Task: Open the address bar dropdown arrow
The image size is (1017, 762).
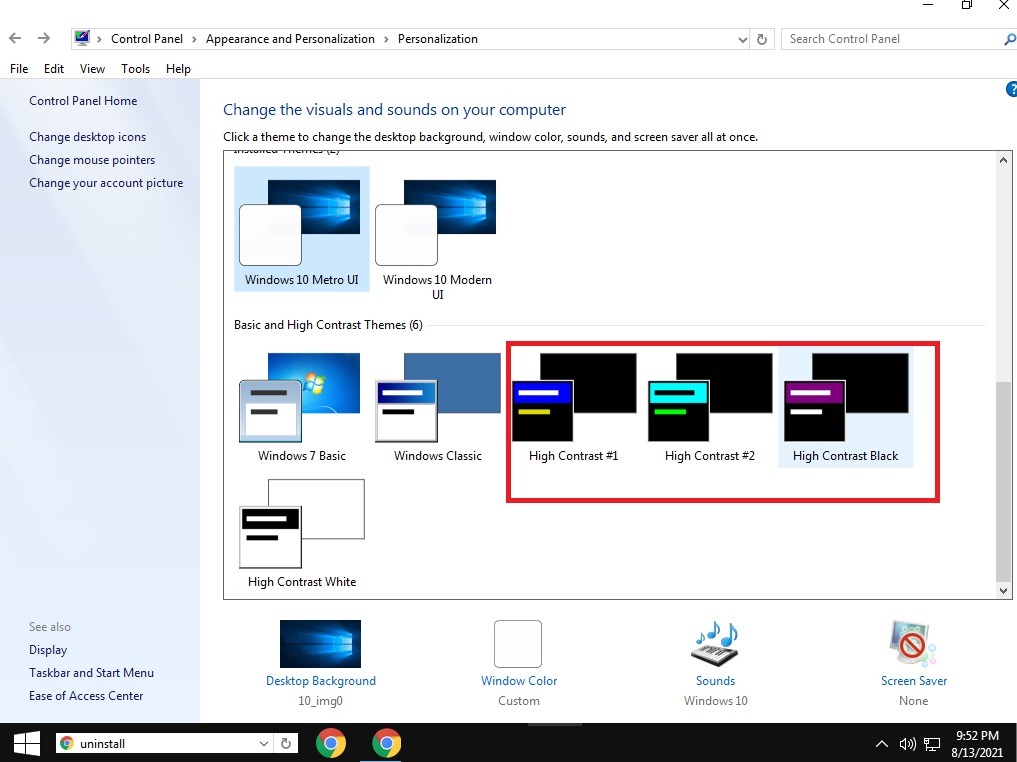Action: pos(742,38)
